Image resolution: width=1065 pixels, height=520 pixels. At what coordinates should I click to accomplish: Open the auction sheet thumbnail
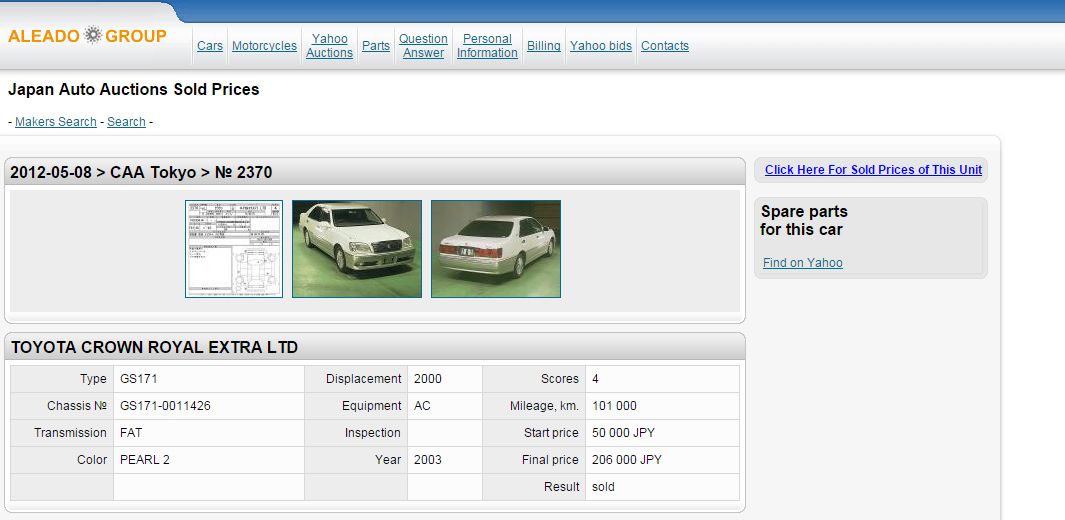(x=234, y=249)
